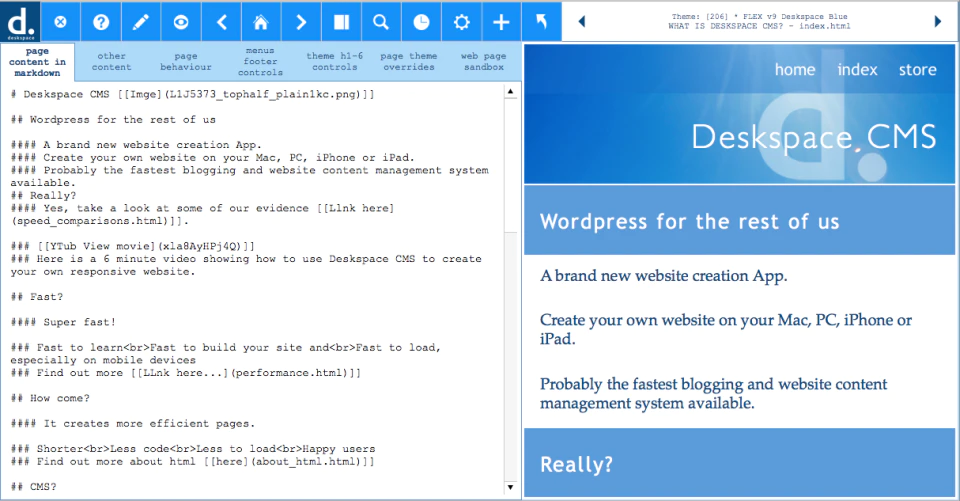The height and width of the screenshot is (501, 960).
Task: Click '## CMS?' line in editor
Action: coord(34,487)
